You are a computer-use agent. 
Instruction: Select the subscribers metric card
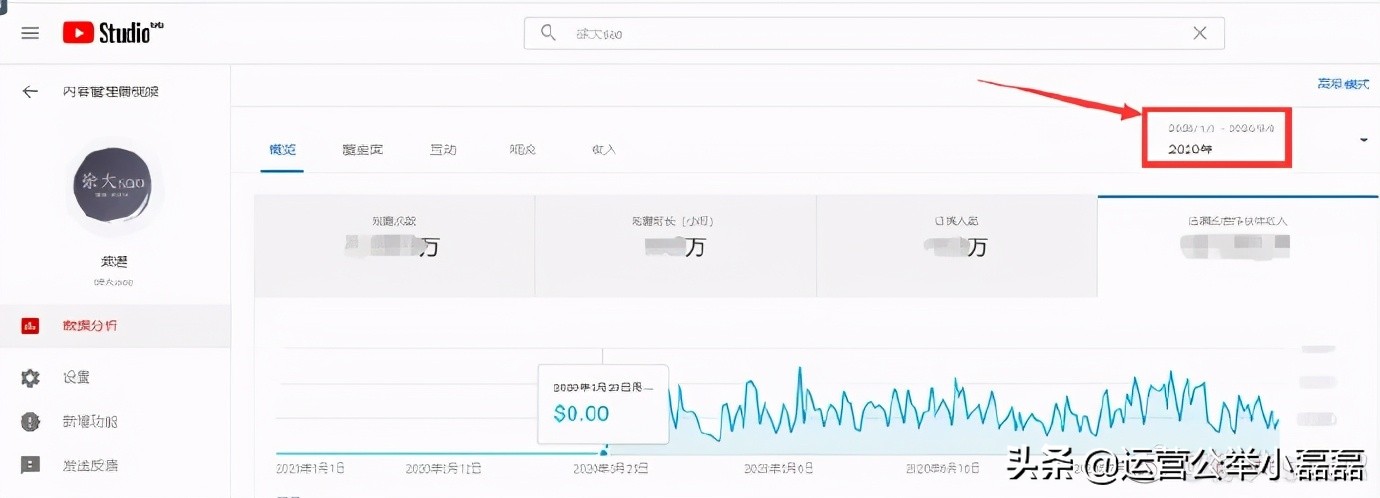(x=956, y=246)
